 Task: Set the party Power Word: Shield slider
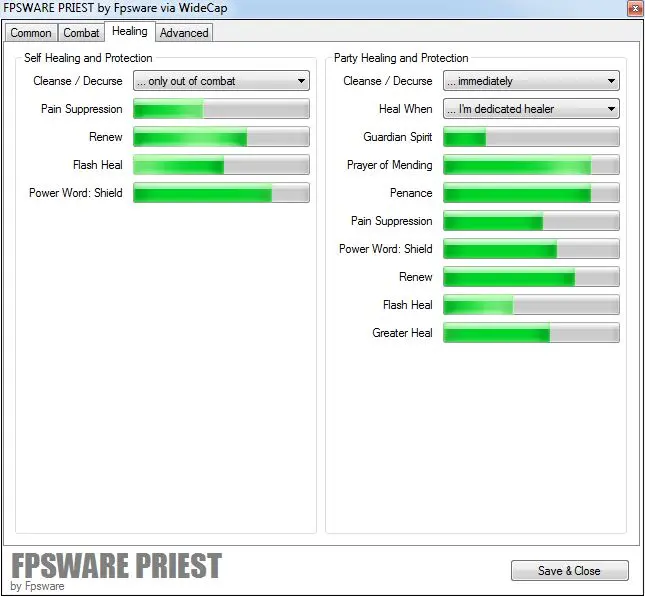[x=531, y=249]
